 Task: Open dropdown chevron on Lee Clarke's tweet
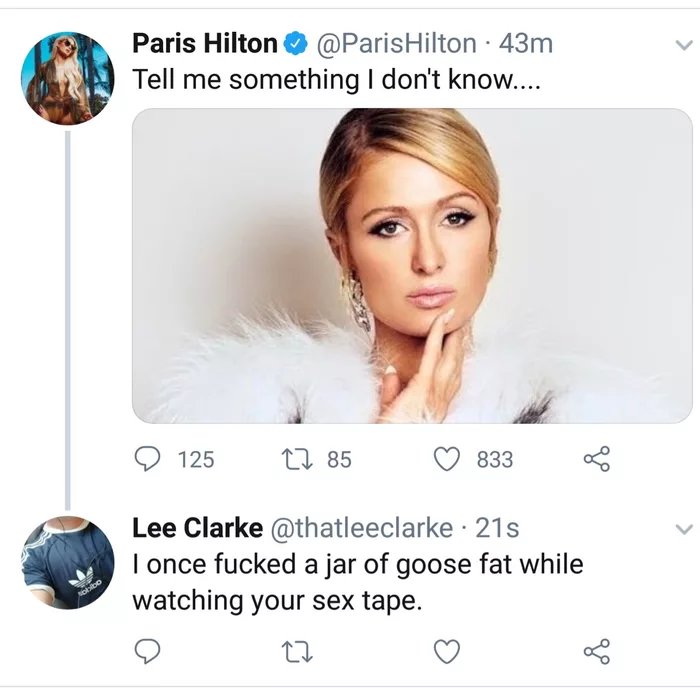(x=683, y=529)
